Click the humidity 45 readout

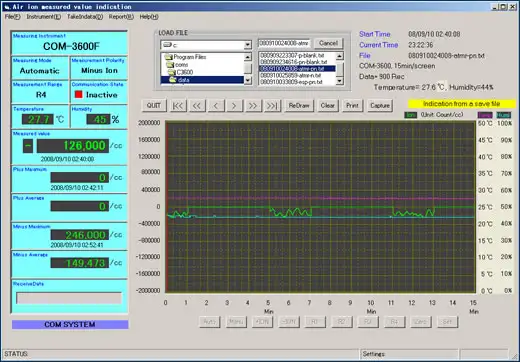[x=98, y=119]
